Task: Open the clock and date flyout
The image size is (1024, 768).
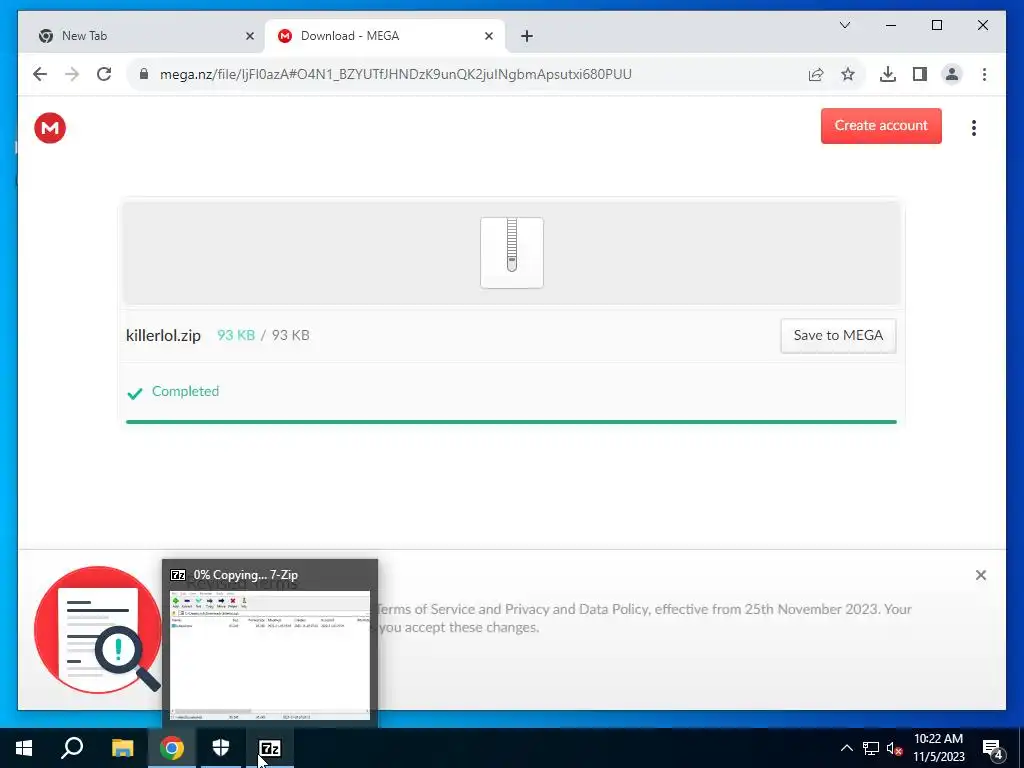Action: tap(938, 748)
